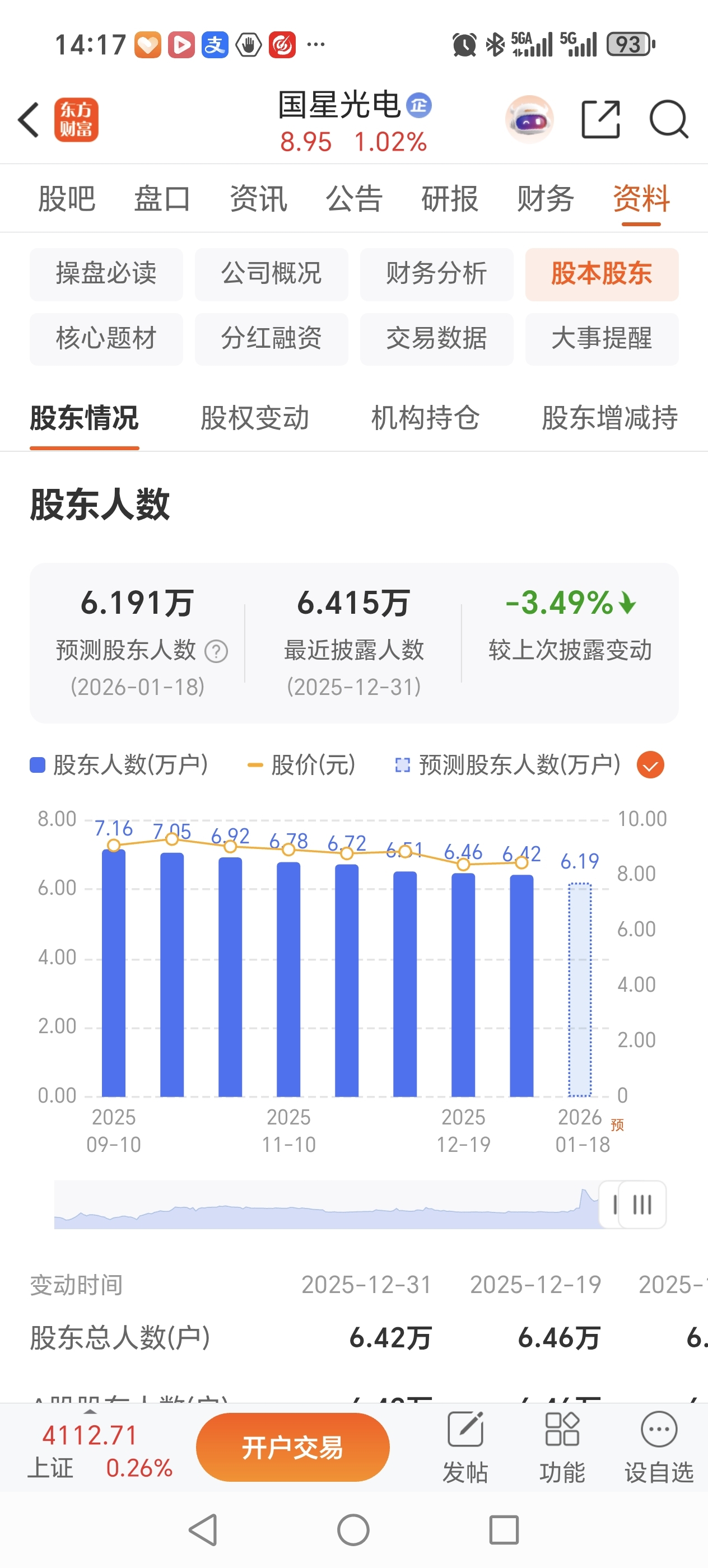Switch to 股权变动 sub-tab
Image resolution: width=708 pixels, height=1568 pixels.
click(255, 418)
